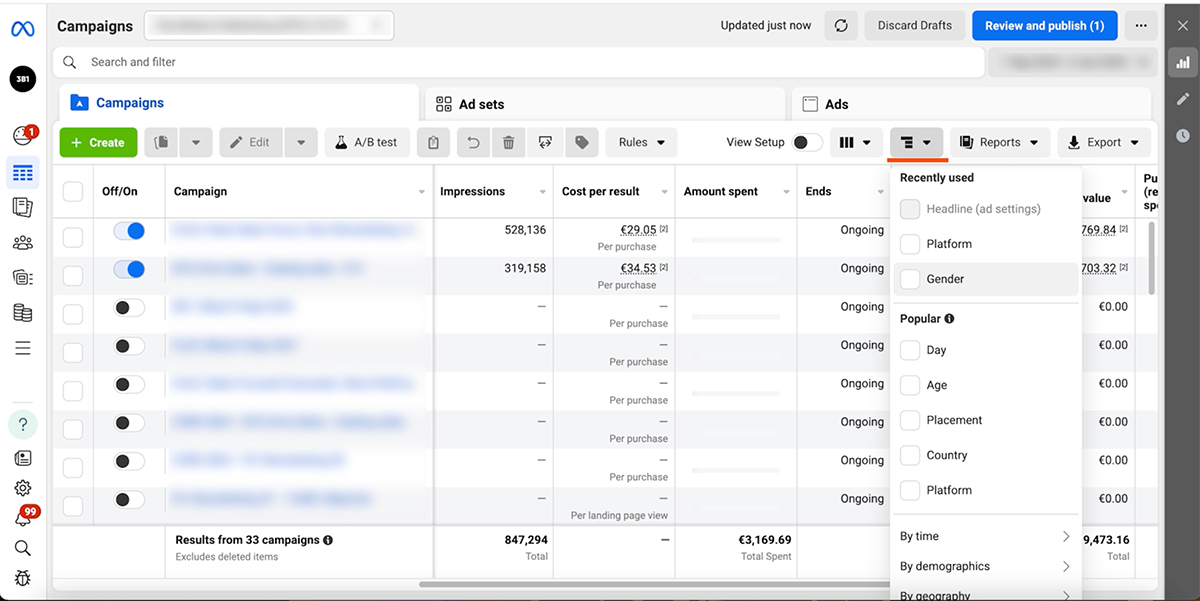Toggle off the first active campaign
The image size is (1200, 601).
point(130,230)
